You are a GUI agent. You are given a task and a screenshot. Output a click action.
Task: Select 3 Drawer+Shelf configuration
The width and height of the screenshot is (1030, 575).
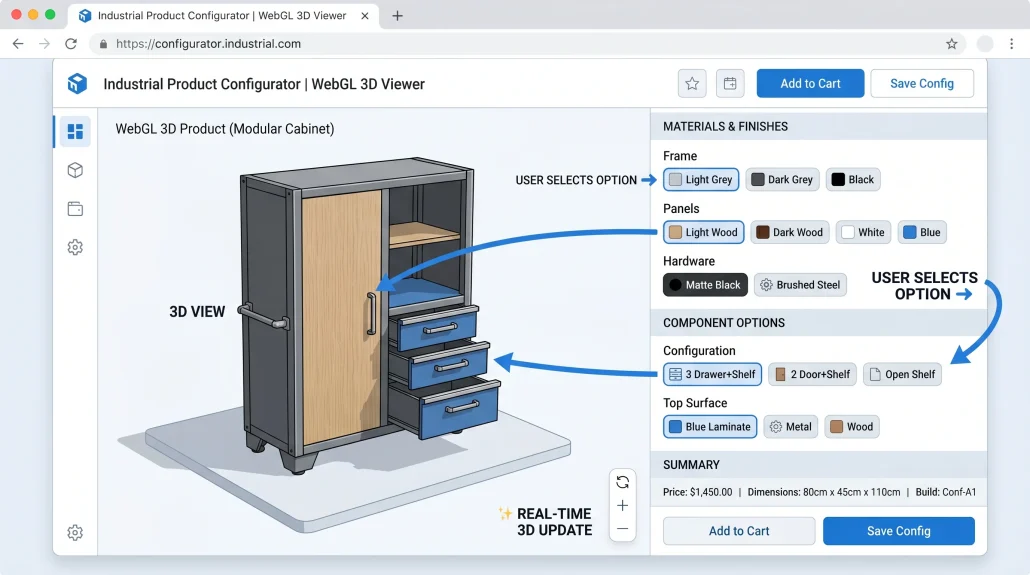712,374
